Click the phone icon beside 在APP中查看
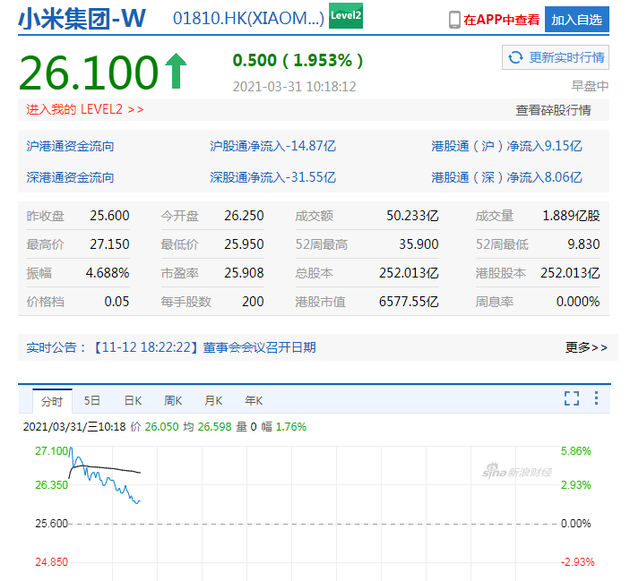630x581 pixels. click(454, 20)
